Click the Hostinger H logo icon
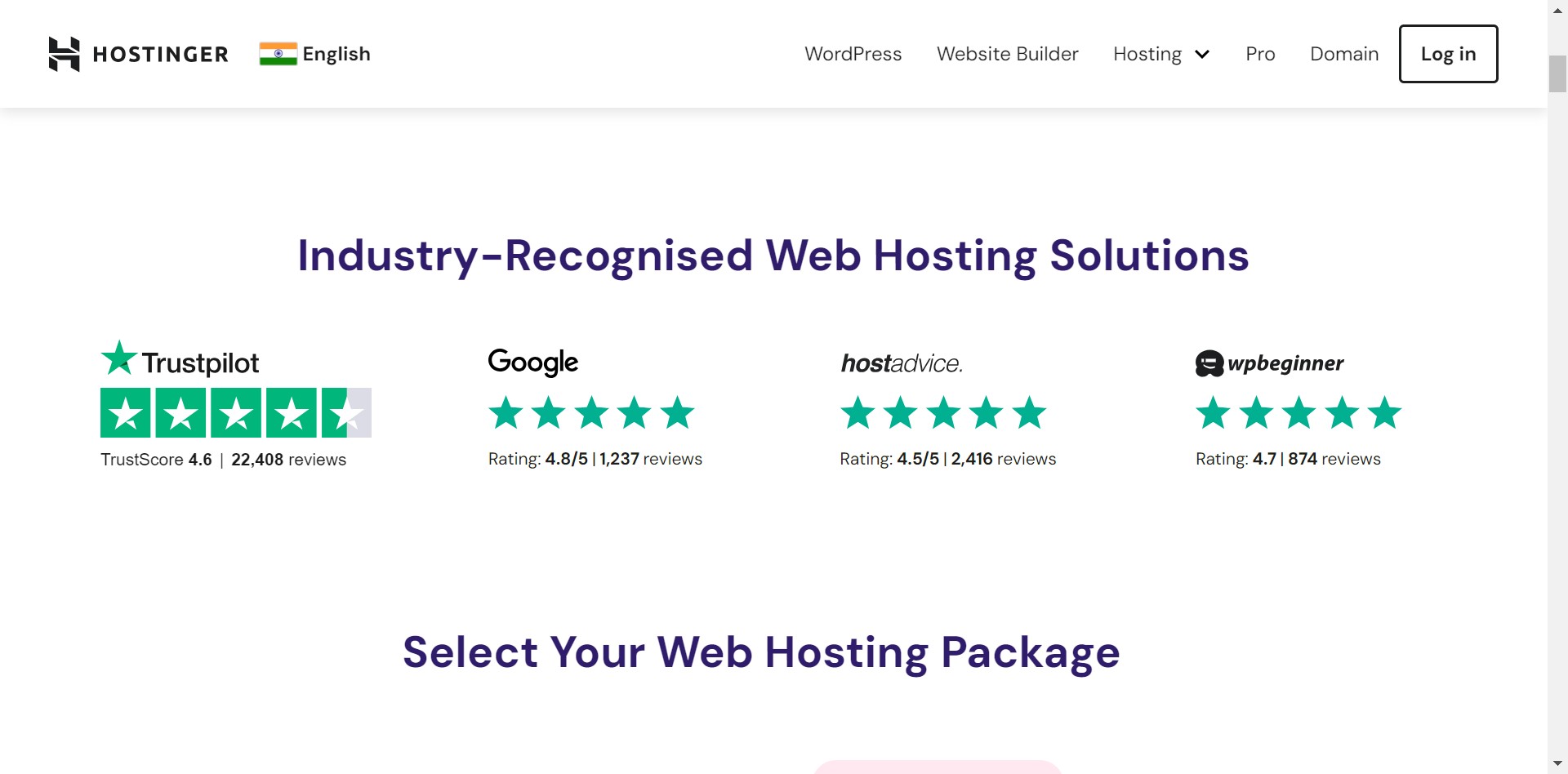This screenshot has height=774, width=1568. click(x=65, y=54)
